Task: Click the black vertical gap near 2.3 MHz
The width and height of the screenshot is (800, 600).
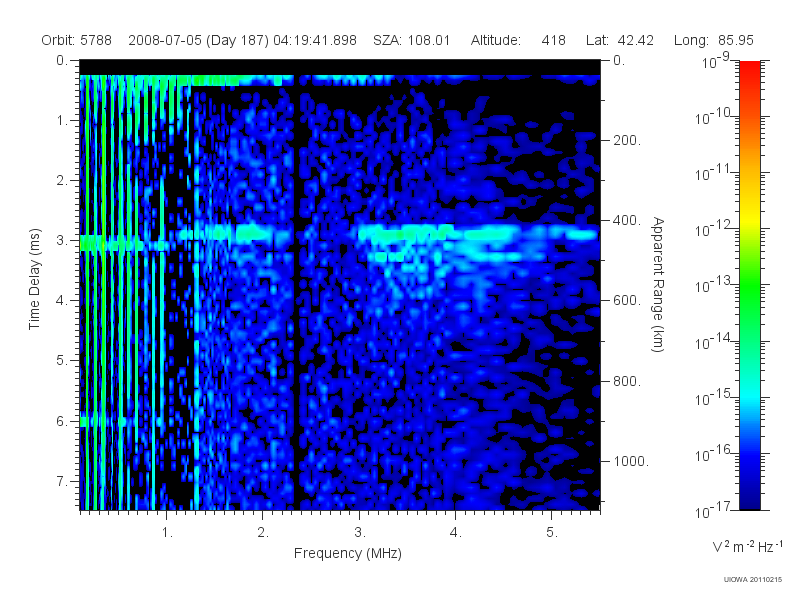Action: coord(297,291)
